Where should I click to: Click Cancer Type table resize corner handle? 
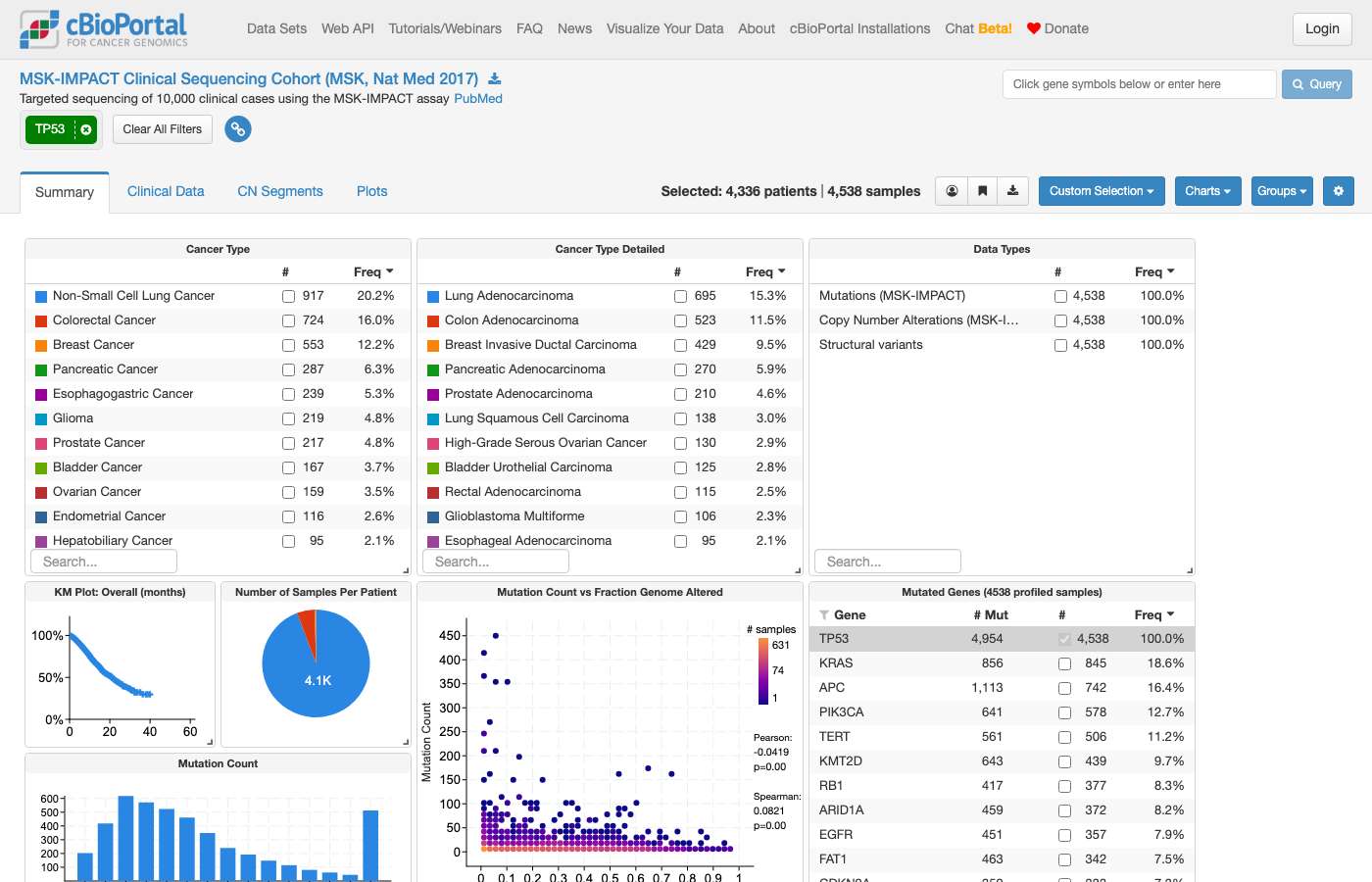click(x=406, y=570)
